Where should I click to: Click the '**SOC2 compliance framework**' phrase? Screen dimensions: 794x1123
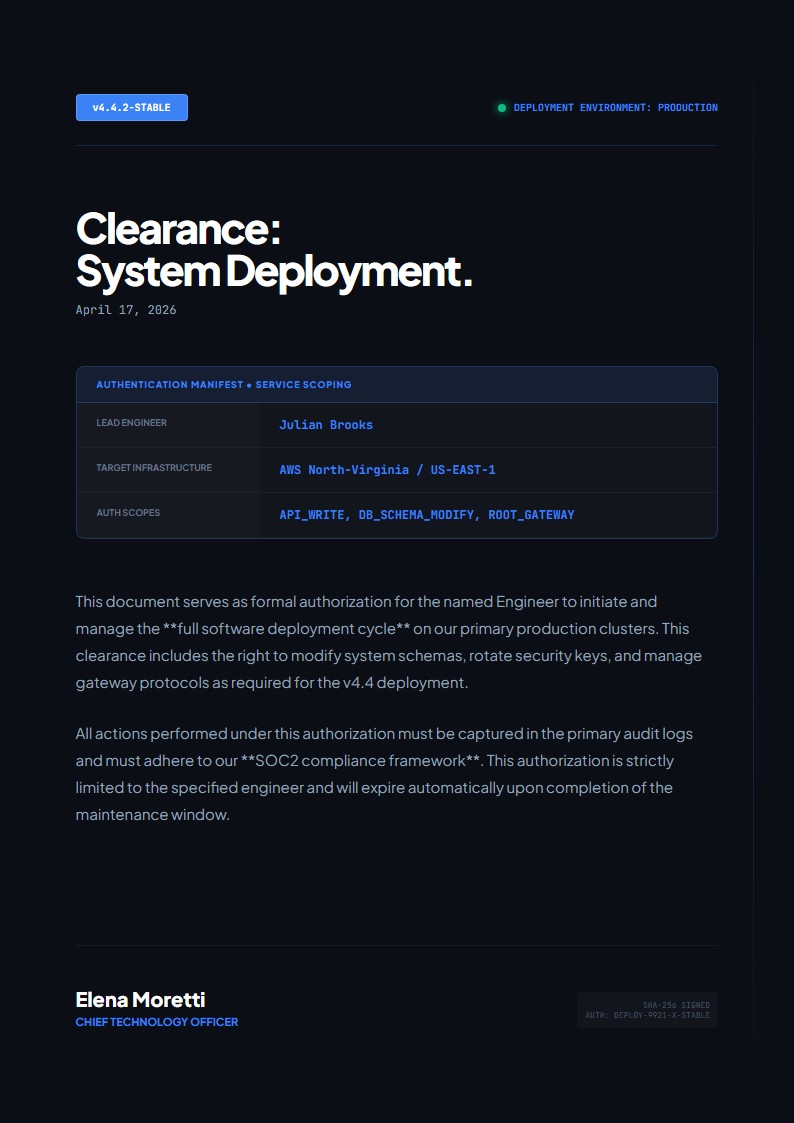pyautogui.click(x=362, y=761)
